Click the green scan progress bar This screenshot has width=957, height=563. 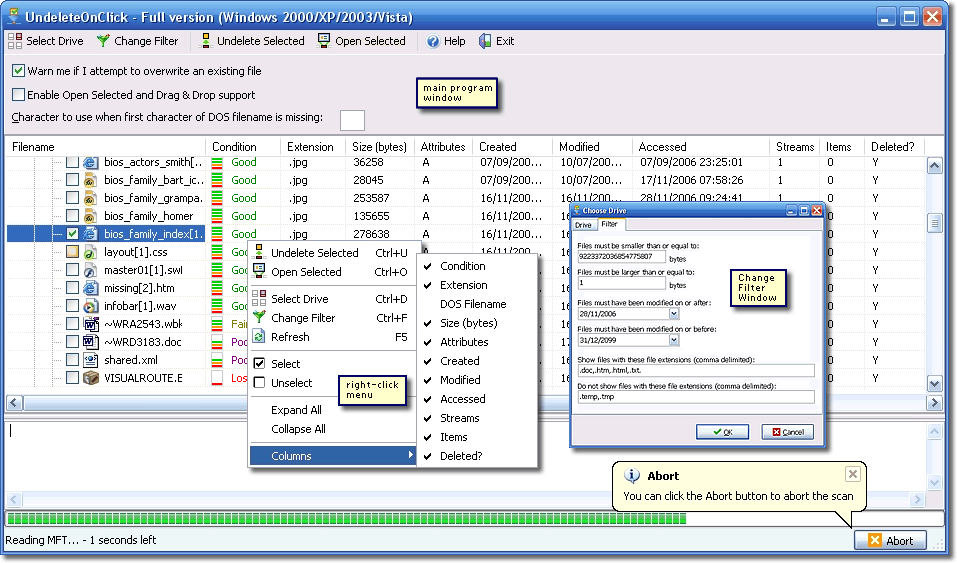(x=346, y=519)
